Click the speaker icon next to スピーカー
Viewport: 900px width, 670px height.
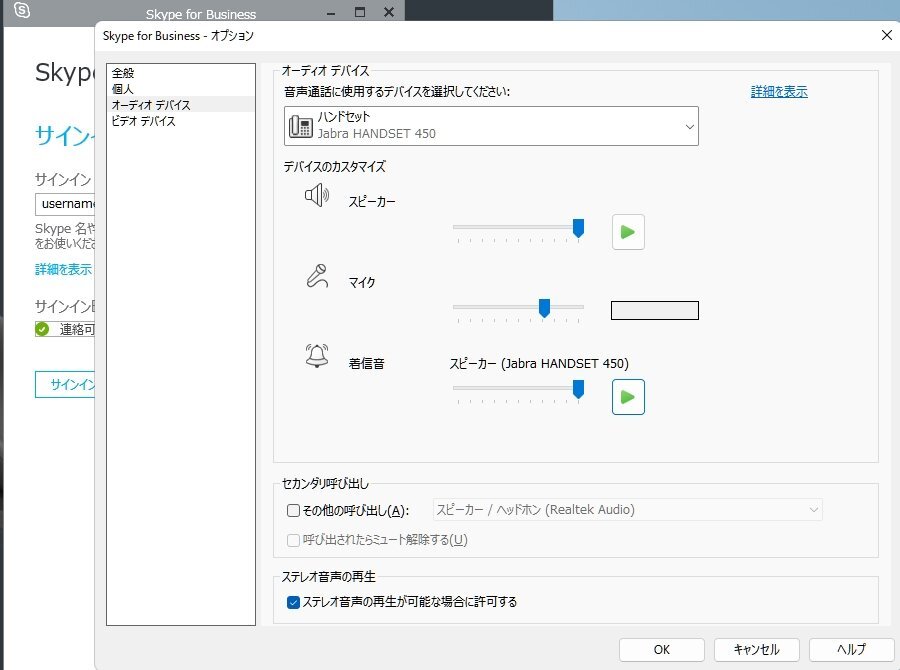(x=316, y=196)
